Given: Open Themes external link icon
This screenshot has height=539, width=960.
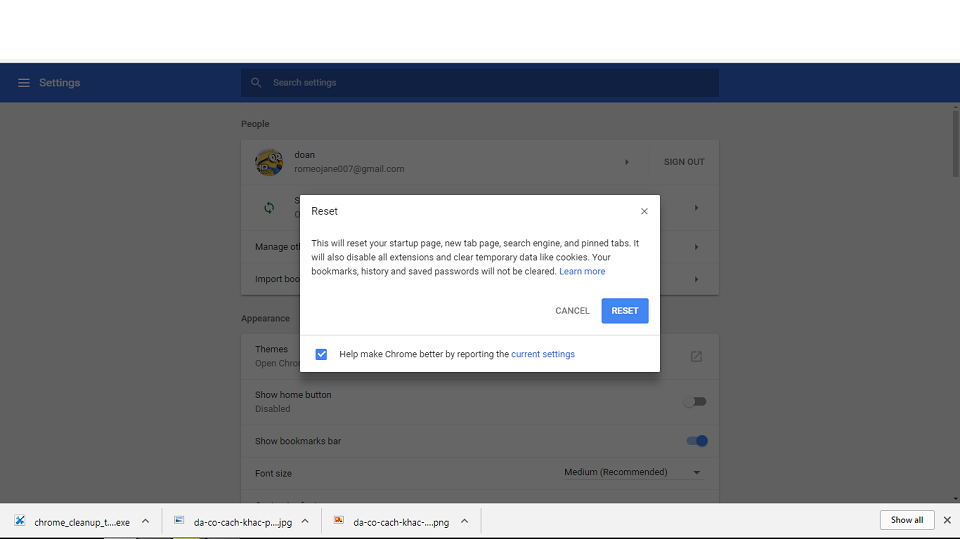Looking at the screenshot, I should 696,356.
